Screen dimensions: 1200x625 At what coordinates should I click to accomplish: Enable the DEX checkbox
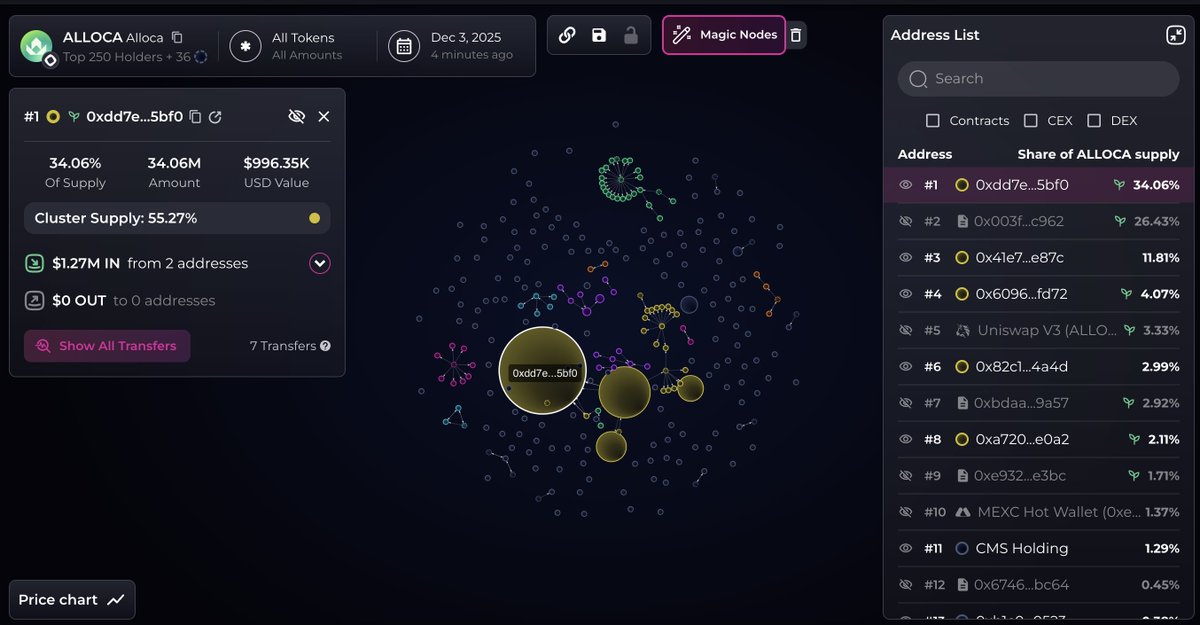coord(1094,120)
